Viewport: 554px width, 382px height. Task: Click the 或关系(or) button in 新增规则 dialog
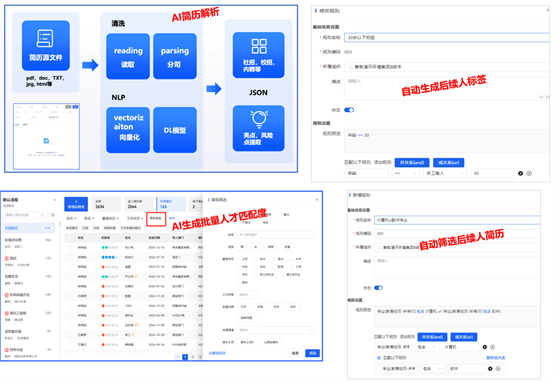tap(464, 337)
